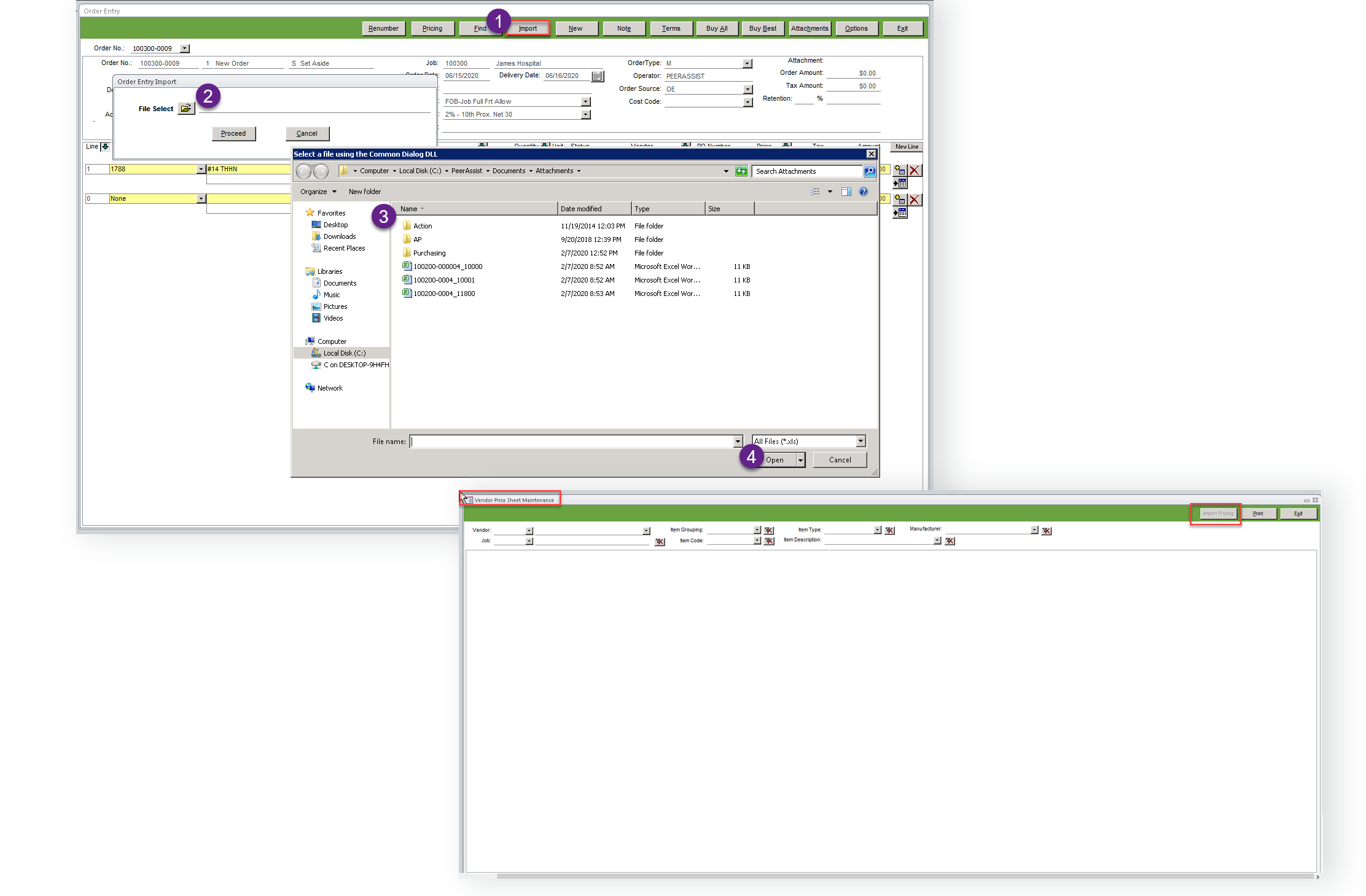Screen dimensions: 1366x896
Task: Expand the 2% - 10th Prox. Net 30 dropdown
Action: [585, 115]
